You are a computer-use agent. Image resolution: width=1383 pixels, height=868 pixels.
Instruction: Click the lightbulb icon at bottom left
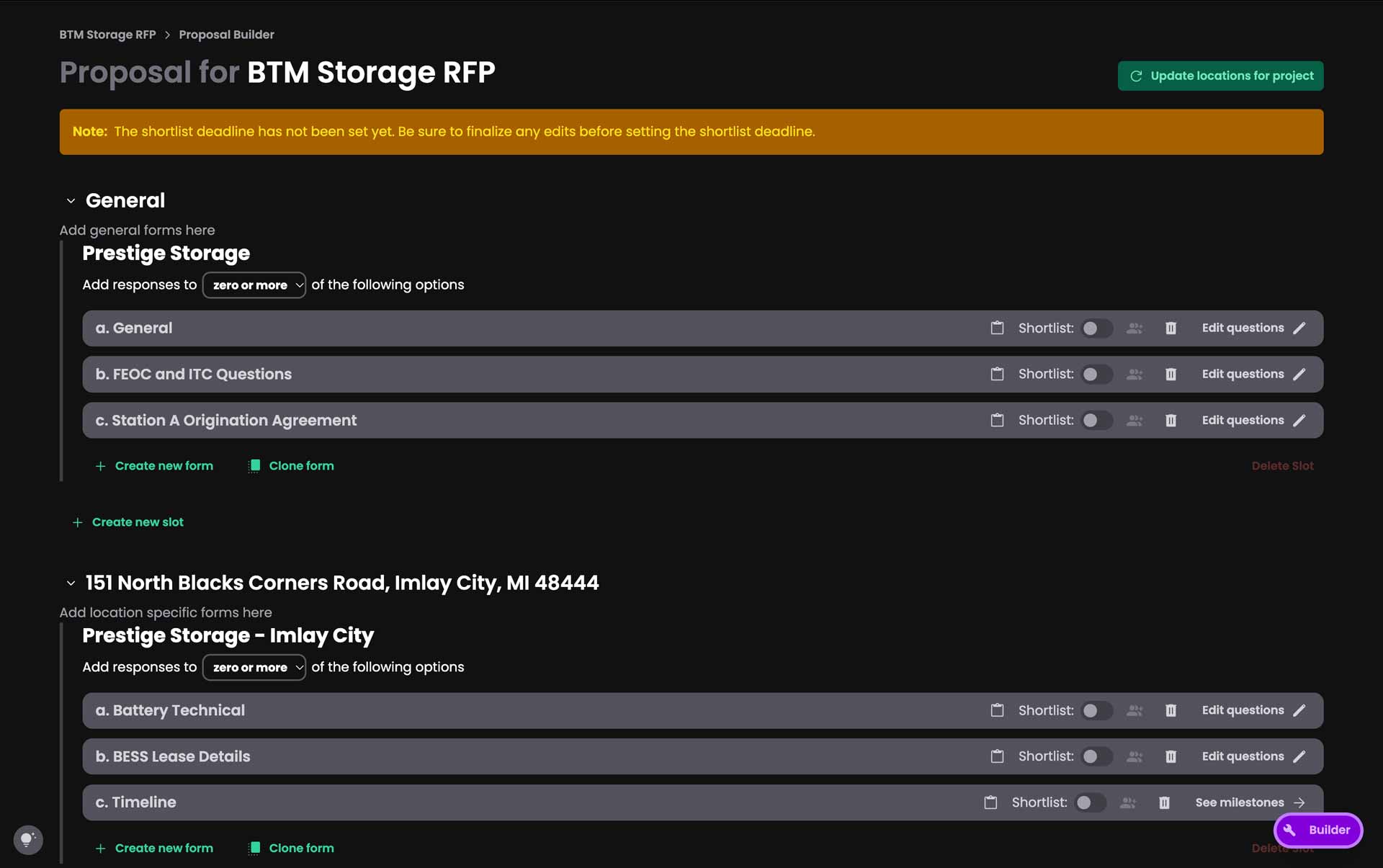coord(28,839)
